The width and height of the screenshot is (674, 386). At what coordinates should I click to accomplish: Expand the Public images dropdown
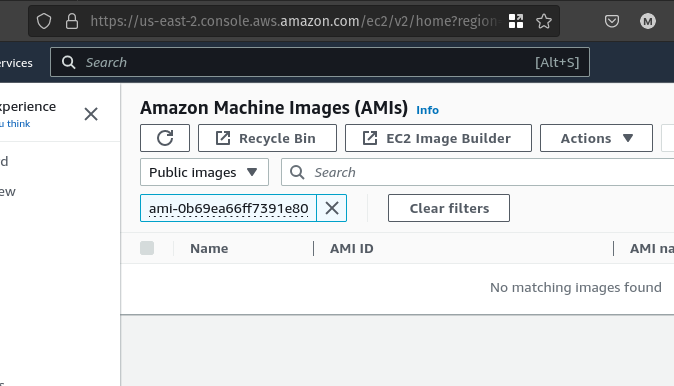tap(205, 172)
